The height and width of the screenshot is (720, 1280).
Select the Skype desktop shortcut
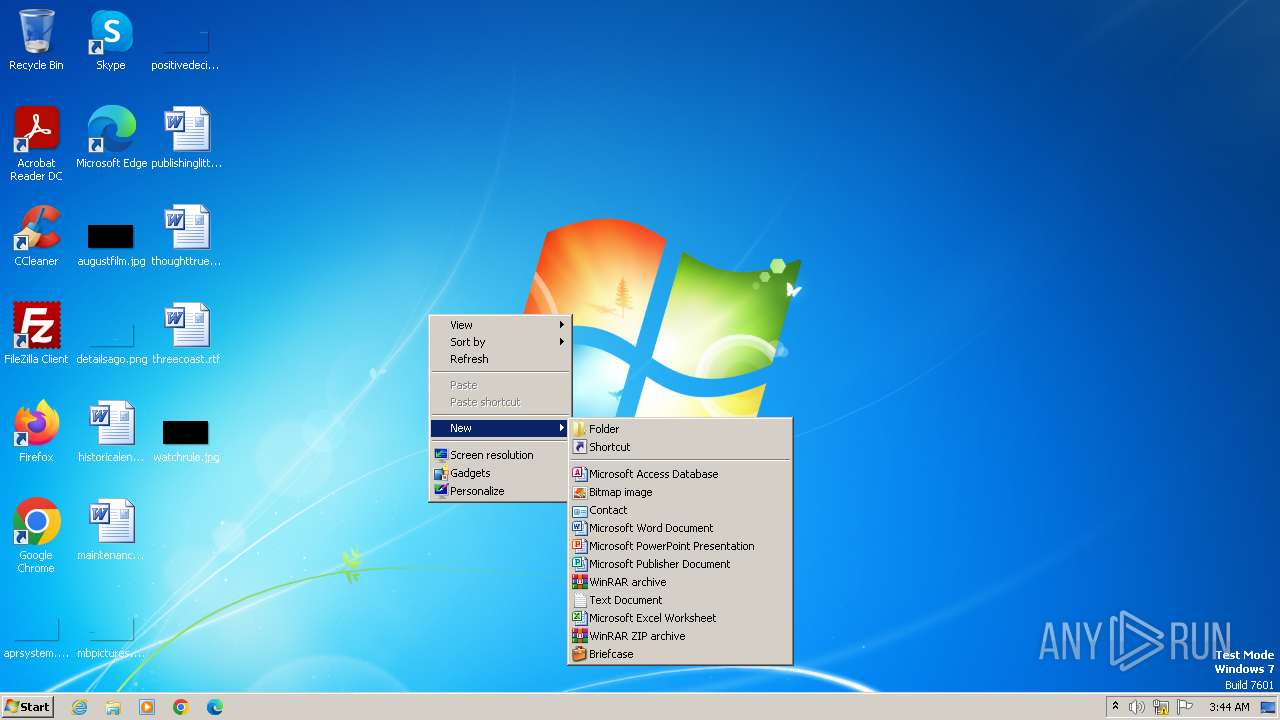pos(111,40)
